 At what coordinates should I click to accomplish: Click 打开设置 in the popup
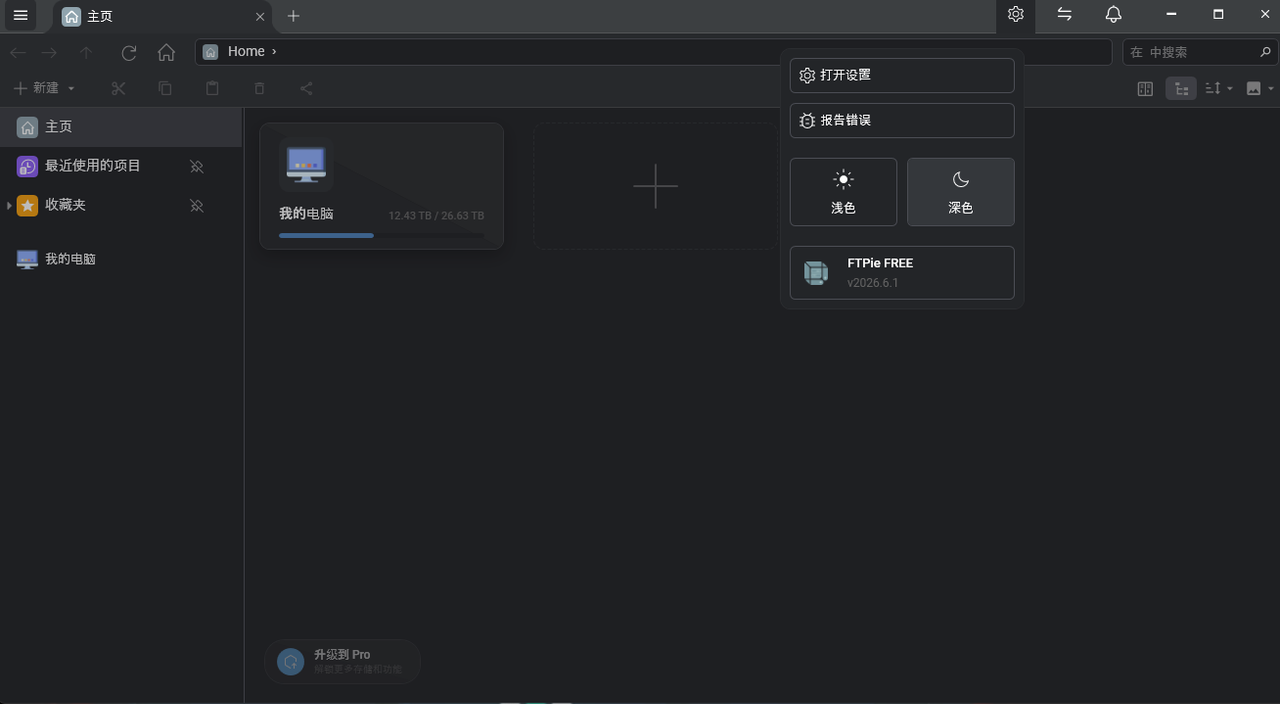(x=902, y=75)
